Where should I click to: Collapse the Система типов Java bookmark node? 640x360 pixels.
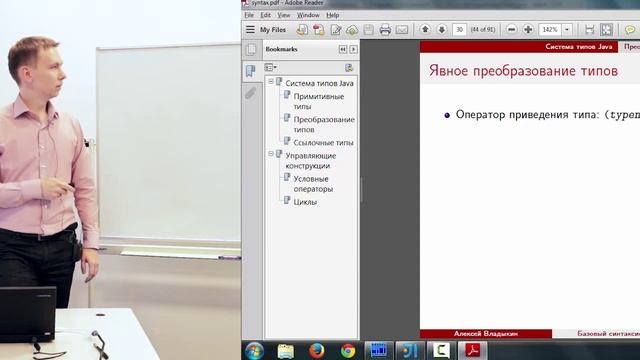271,82
